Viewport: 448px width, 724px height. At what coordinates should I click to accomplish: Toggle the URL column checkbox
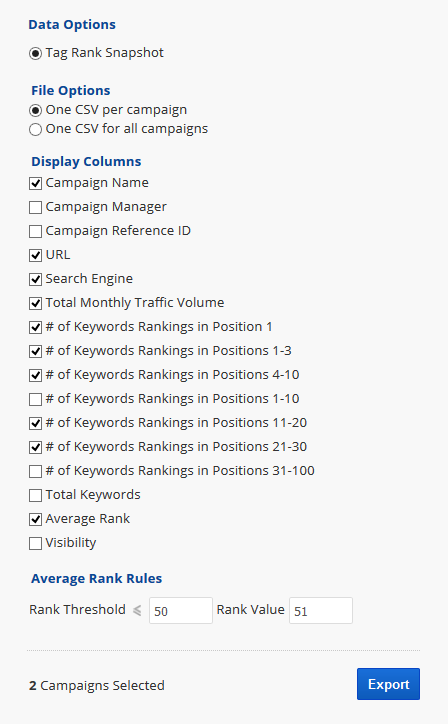(36, 256)
